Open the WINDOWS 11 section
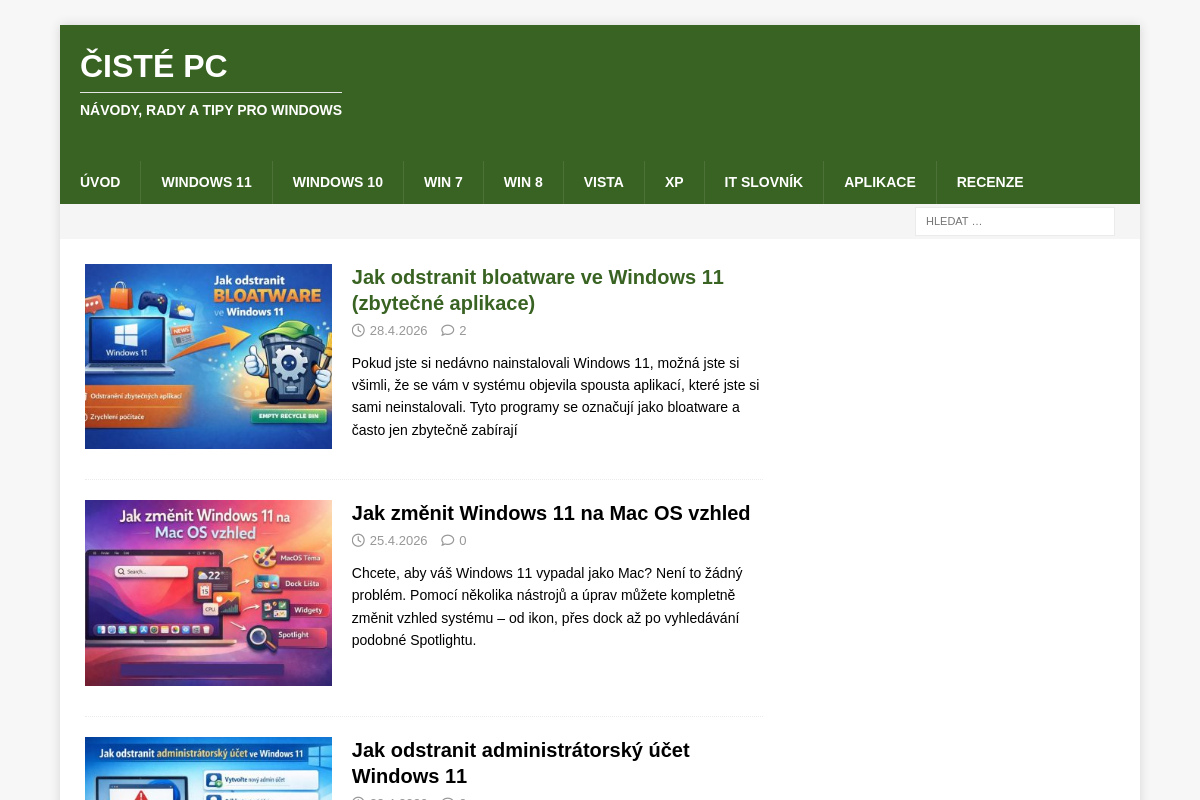The width and height of the screenshot is (1200, 800). pyautogui.click(x=206, y=182)
